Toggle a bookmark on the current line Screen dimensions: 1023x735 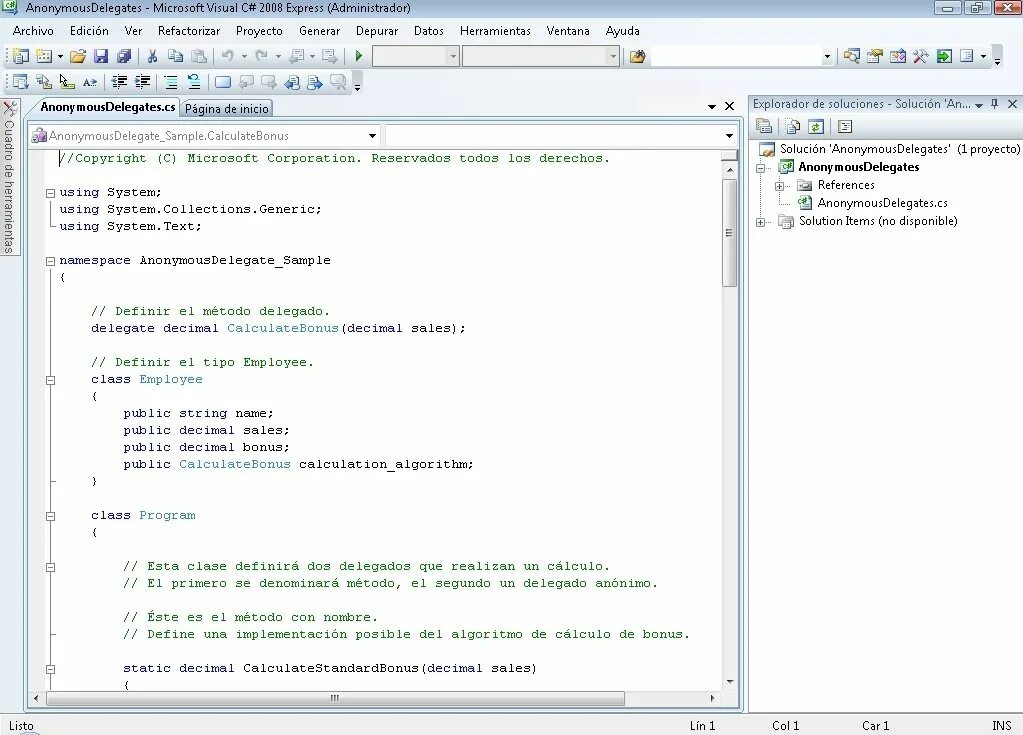point(222,82)
